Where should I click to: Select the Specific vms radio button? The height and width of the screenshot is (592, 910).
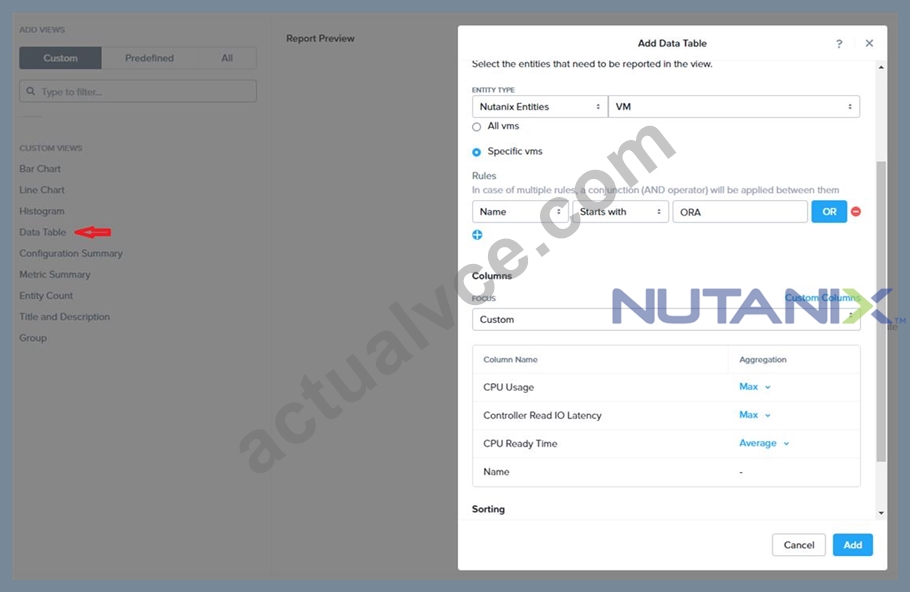point(476,152)
